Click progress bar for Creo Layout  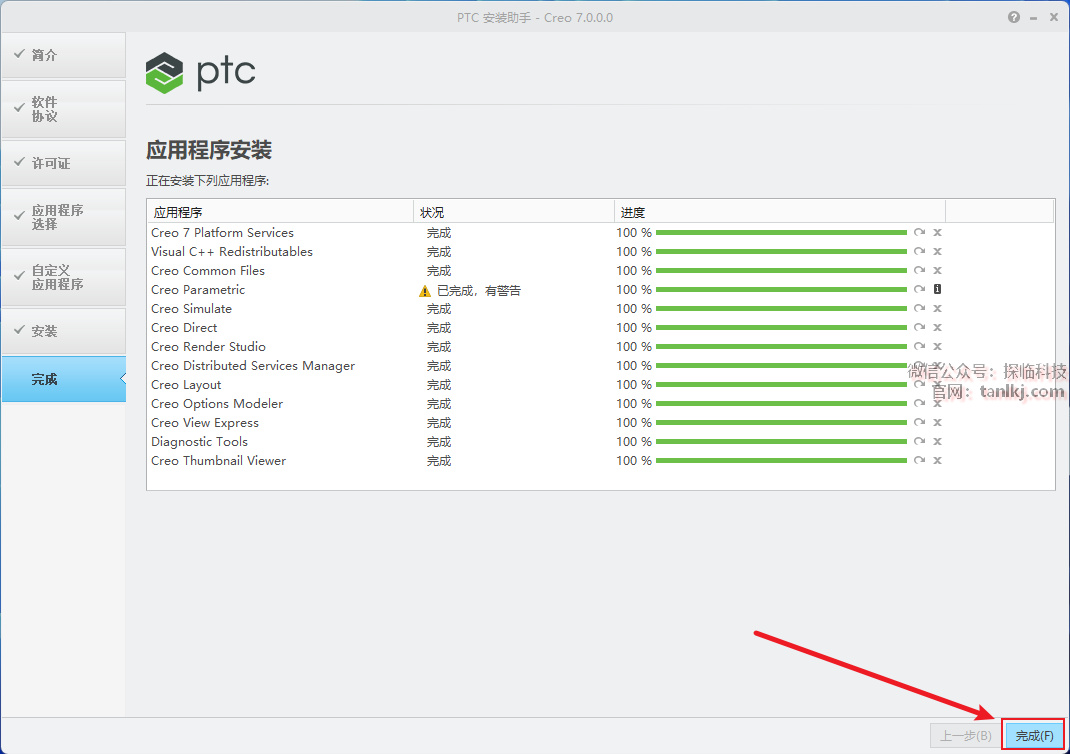pyautogui.click(x=781, y=385)
